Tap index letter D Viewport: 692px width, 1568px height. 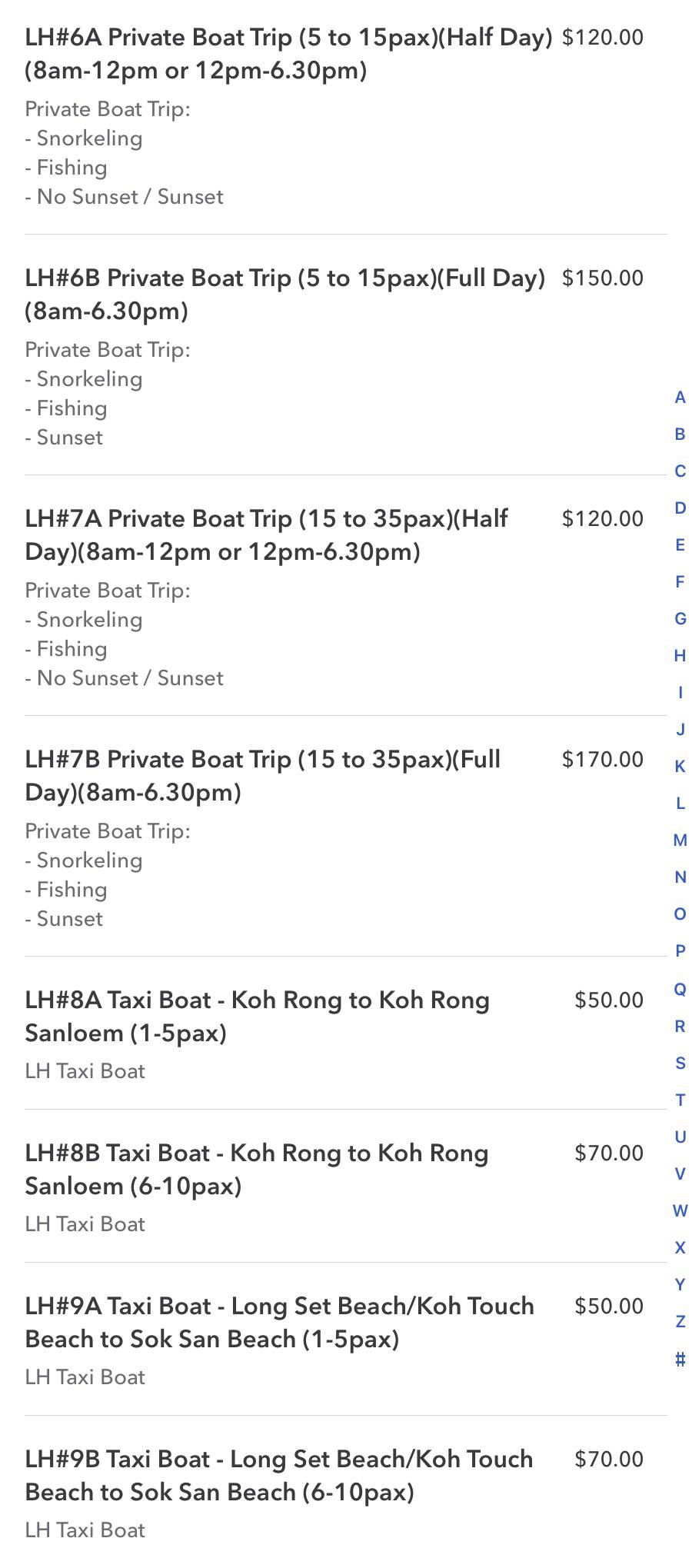[680, 508]
